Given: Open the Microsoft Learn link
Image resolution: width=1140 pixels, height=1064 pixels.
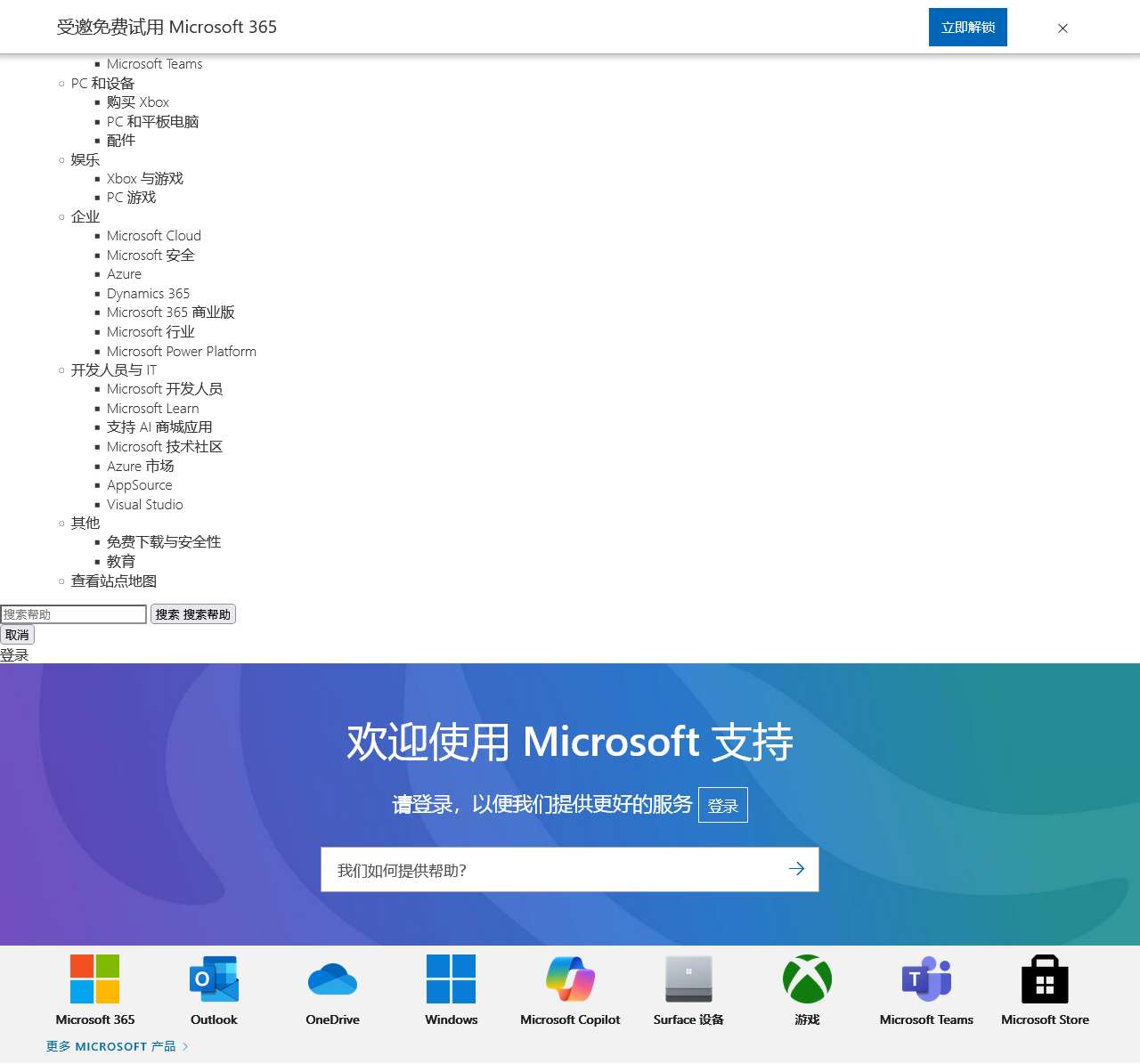Looking at the screenshot, I should (153, 409).
